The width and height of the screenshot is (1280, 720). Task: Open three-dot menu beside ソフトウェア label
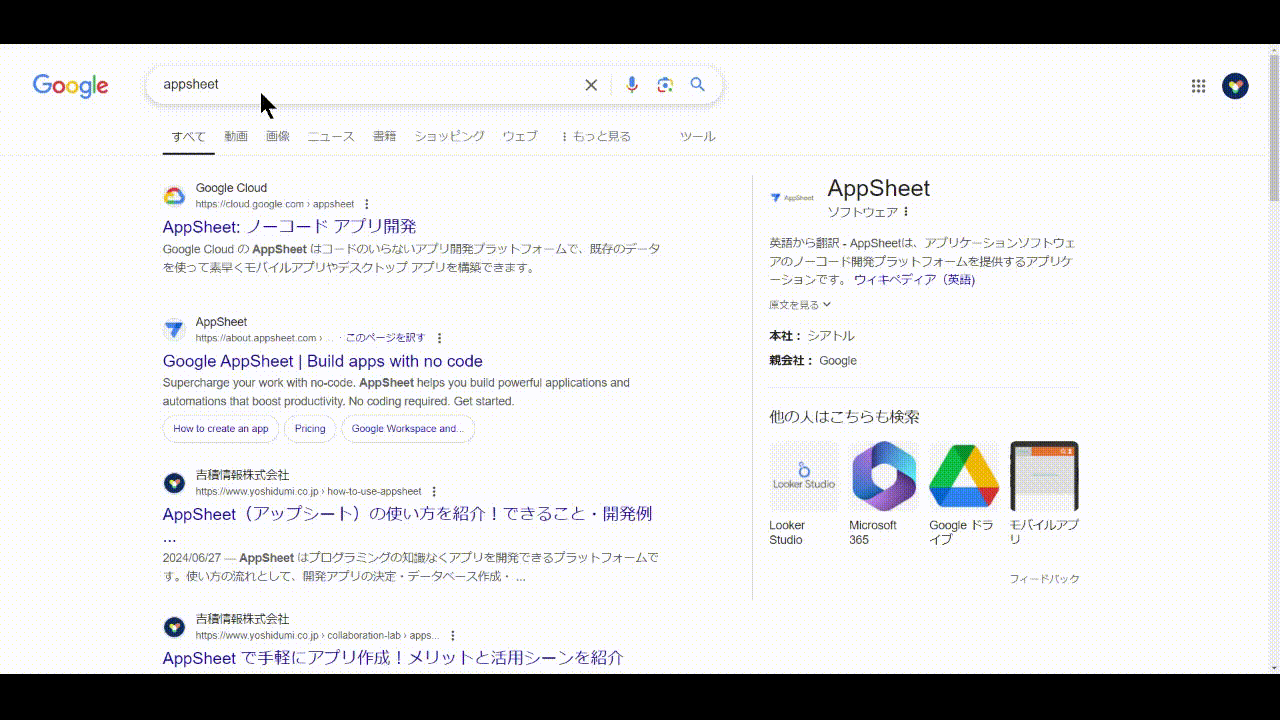906,212
